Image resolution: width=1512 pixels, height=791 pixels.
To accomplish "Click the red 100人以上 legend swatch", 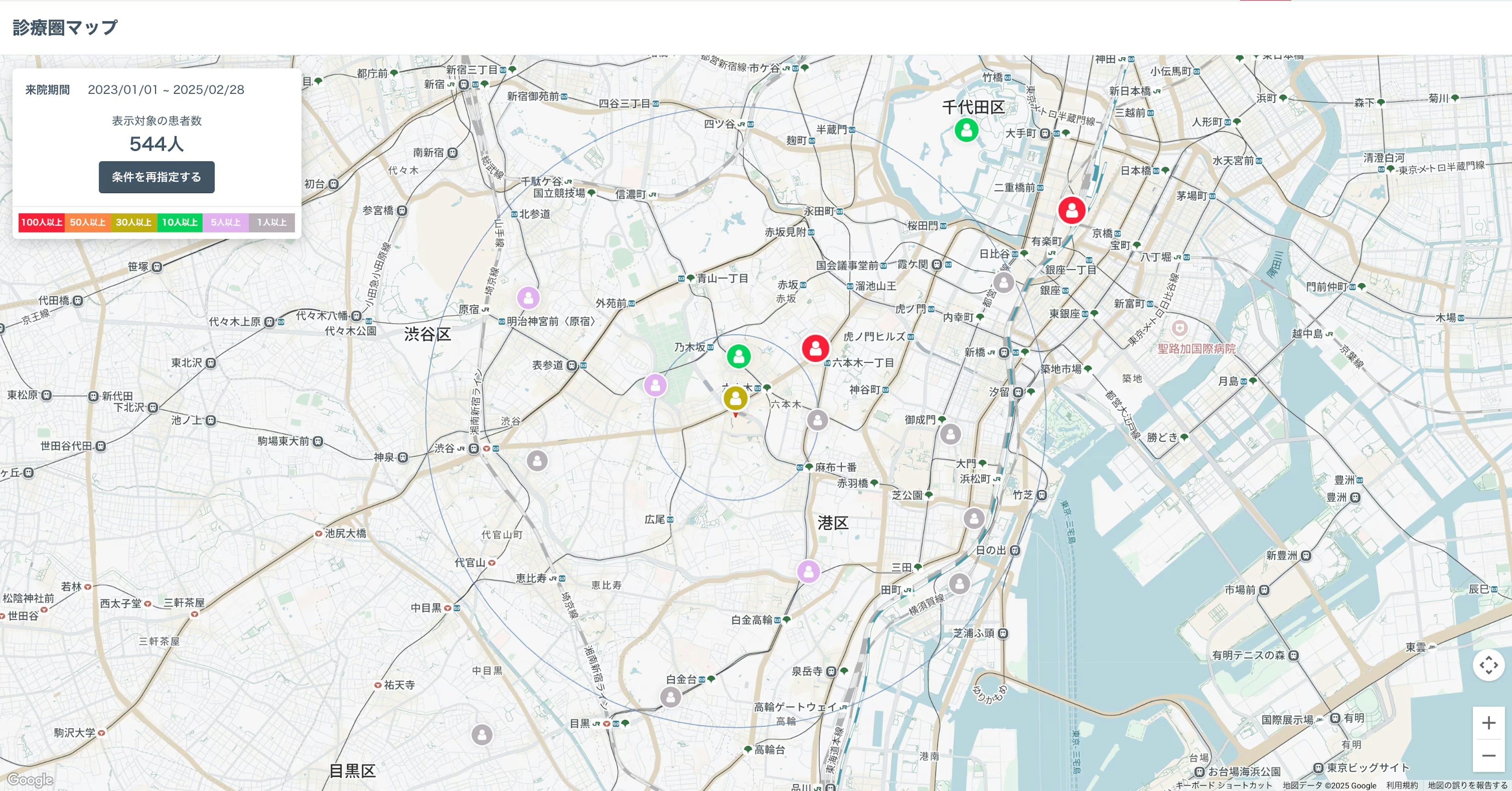I will click(x=41, y=223).
